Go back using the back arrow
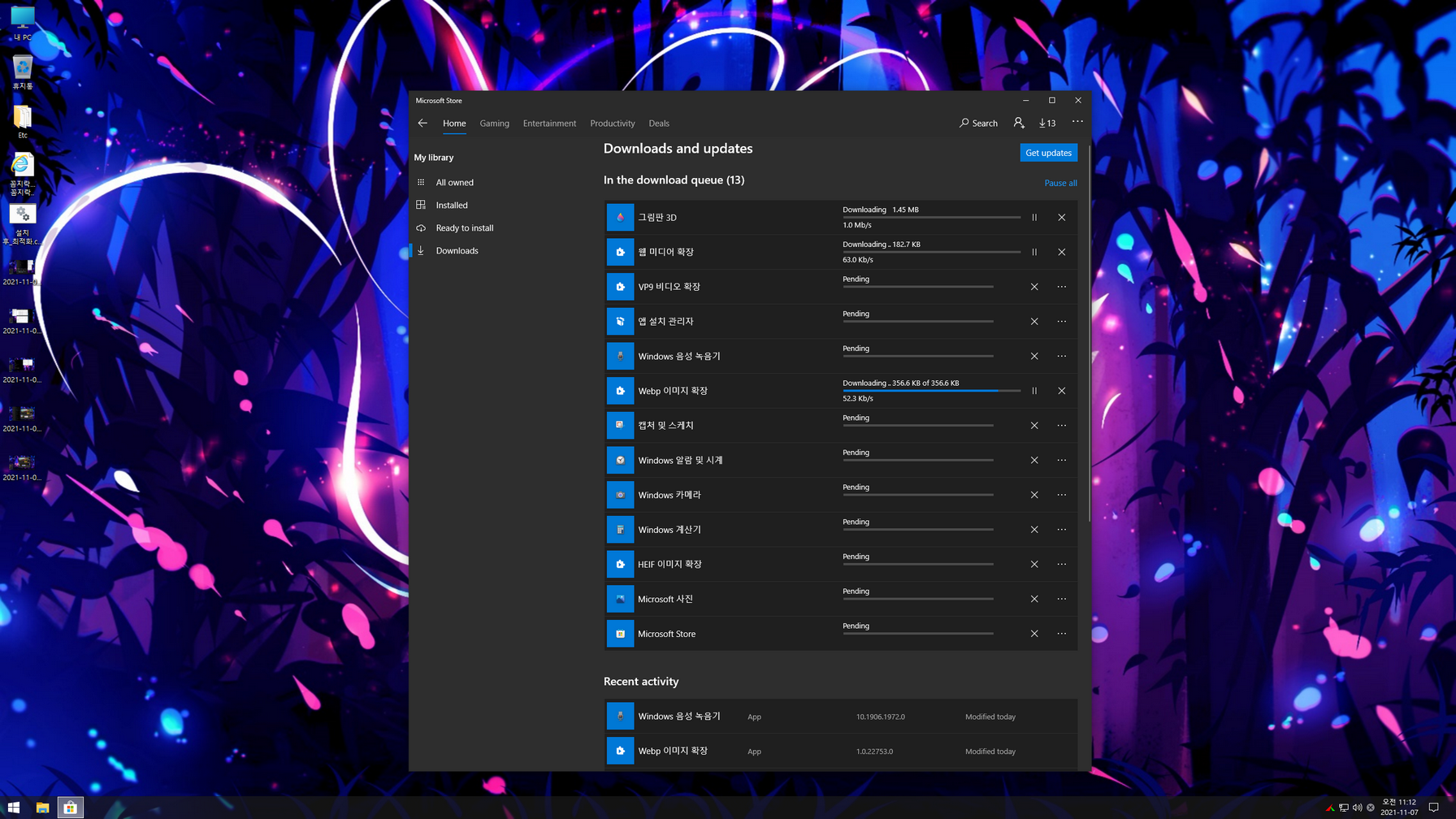The height and width of the screenshot is (819, 1456). click(422, 123)
